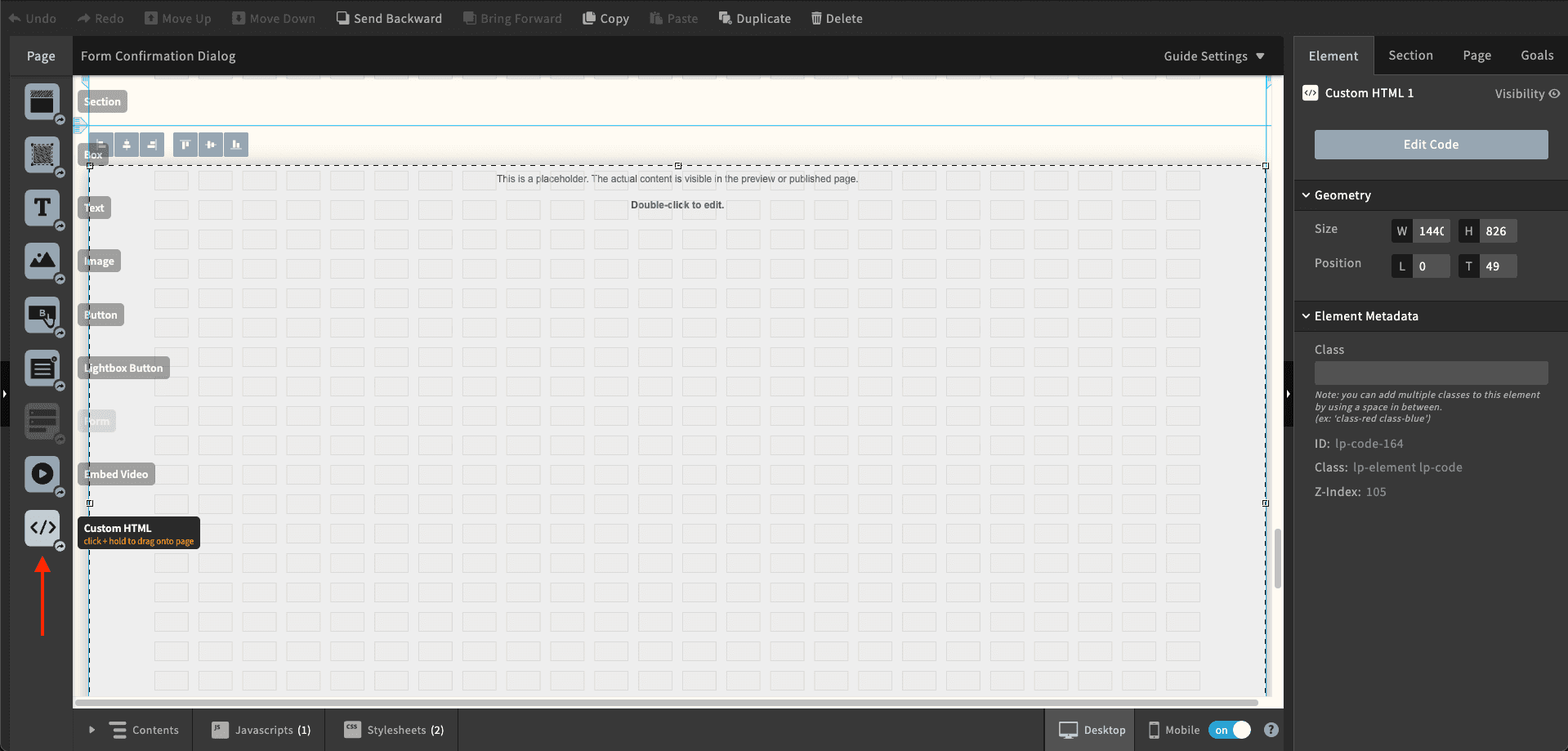Expand the collapsed left side panel handle
The height and width of the screenshot is (751, 1568).
tap(4, 394)
